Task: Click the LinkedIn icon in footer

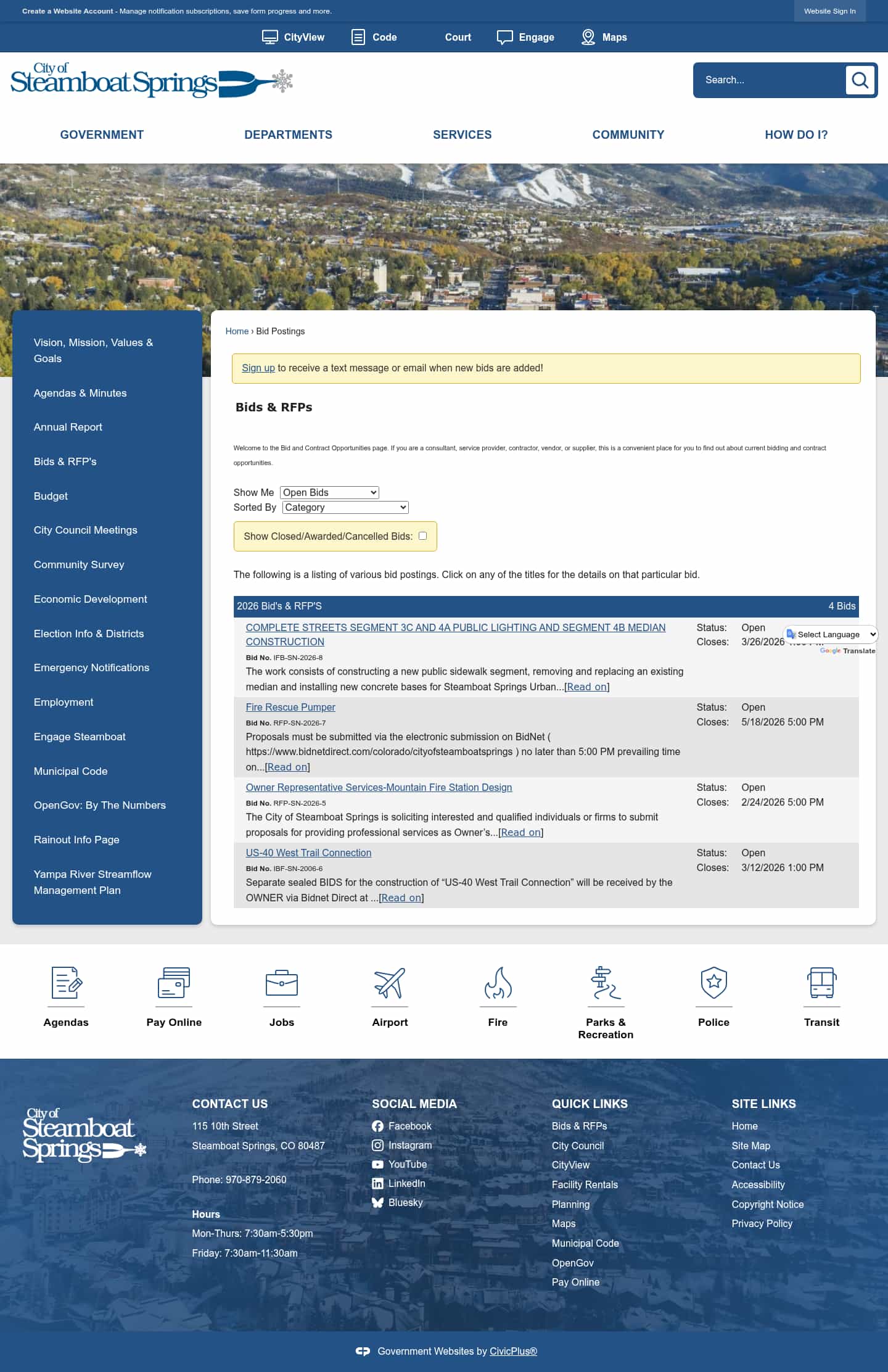Action: tap(377, 1183)
